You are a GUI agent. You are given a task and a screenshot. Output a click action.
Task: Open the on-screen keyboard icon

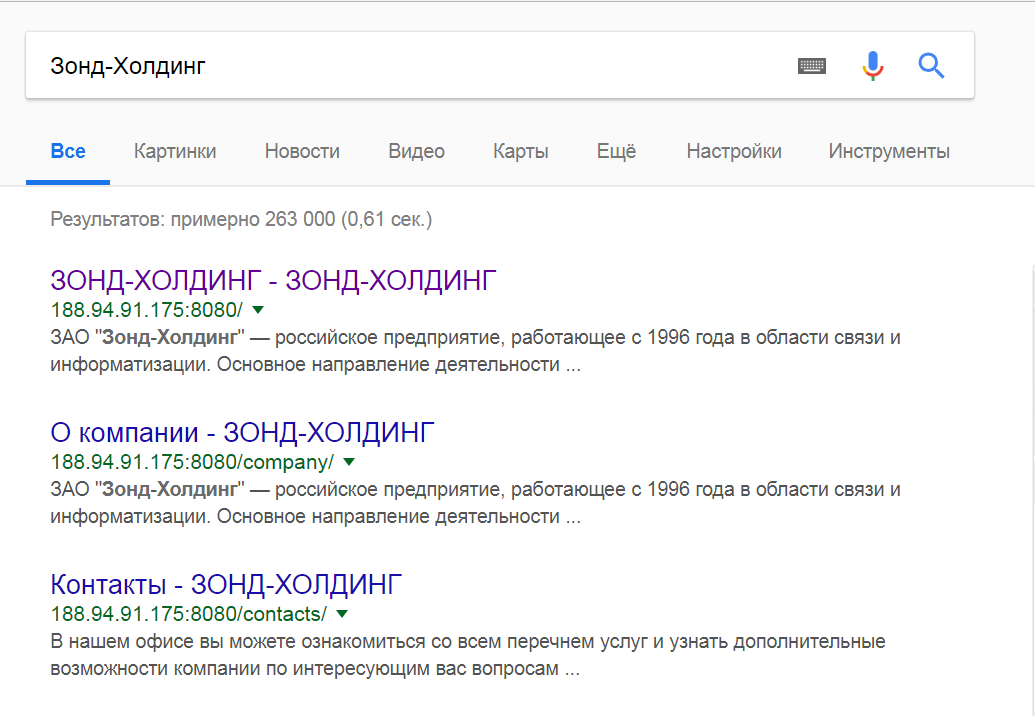tap(811, 66)
